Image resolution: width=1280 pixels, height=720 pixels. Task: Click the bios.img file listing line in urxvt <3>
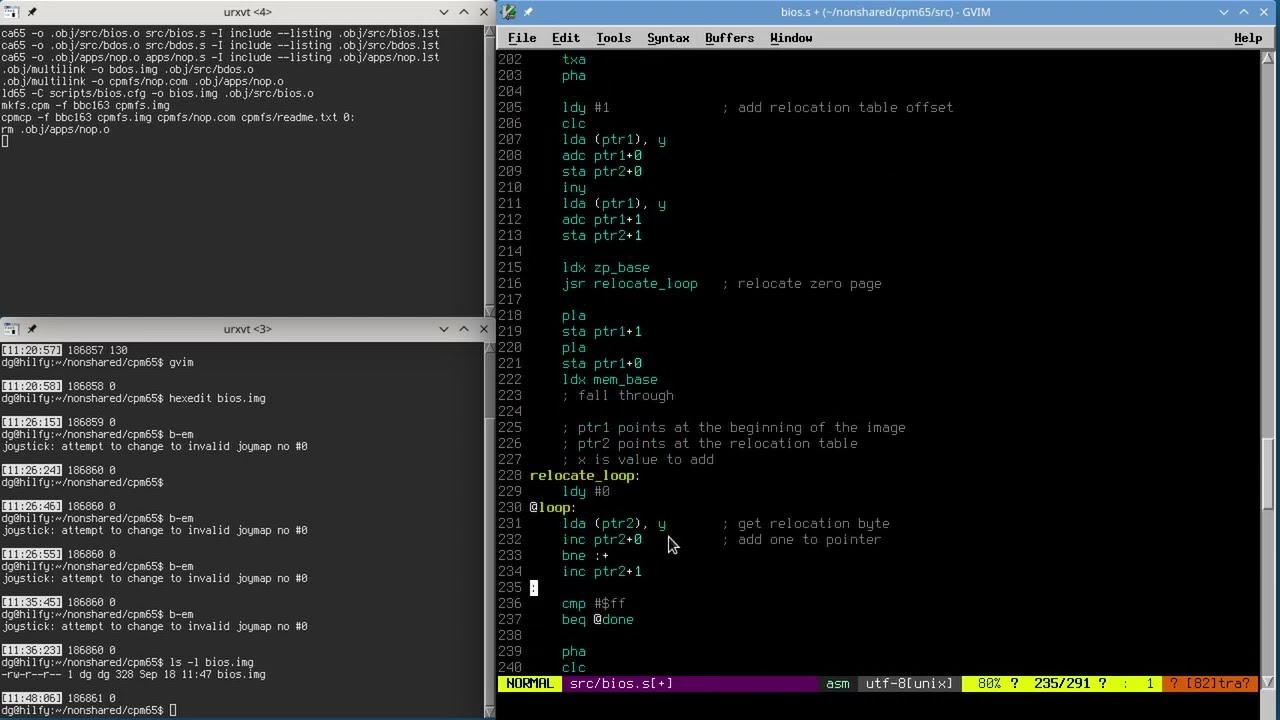[133, 674]
